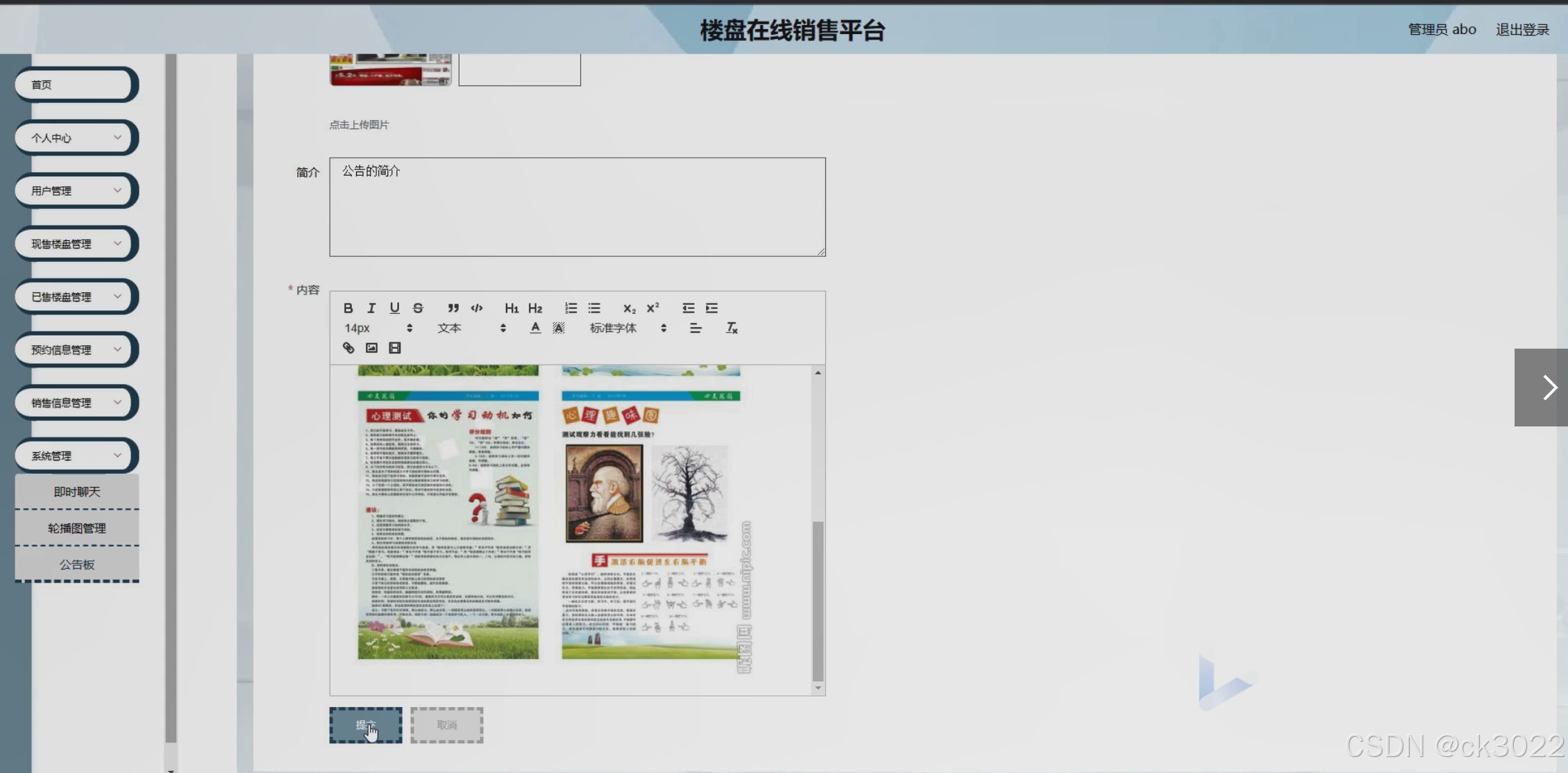Click the editor scrollbar up arrow
Image resolution: width=1568 pixels, height=773 pixels.
818,373
